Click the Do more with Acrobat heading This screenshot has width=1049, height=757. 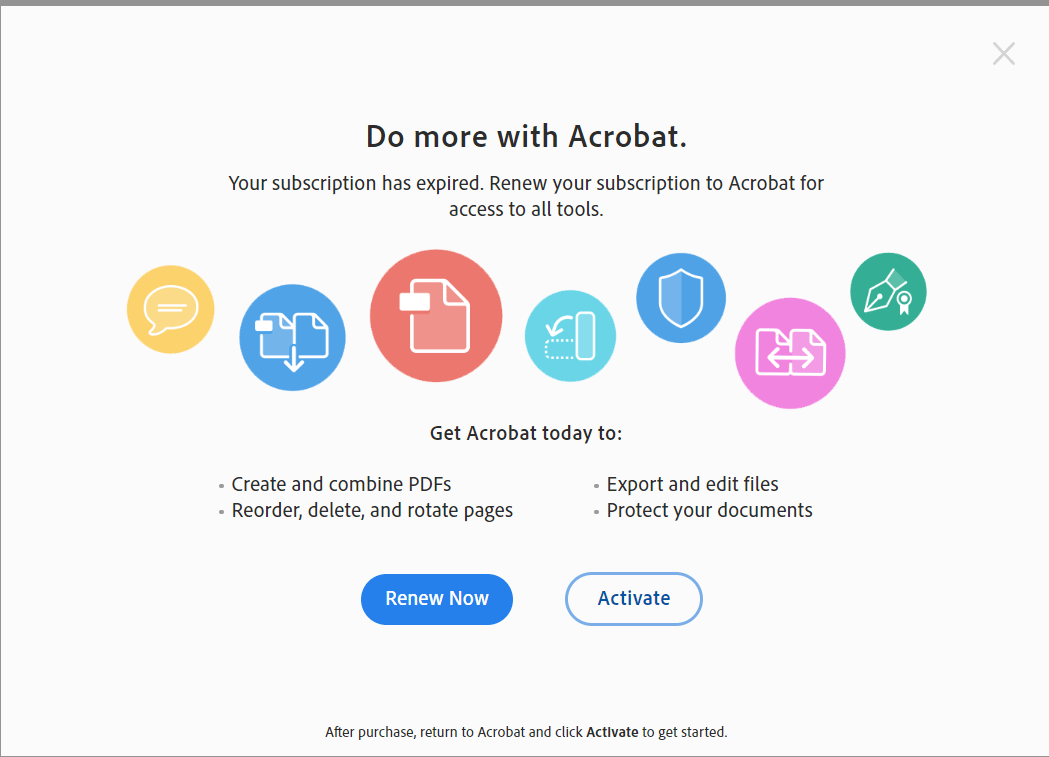tap(525, 136)
